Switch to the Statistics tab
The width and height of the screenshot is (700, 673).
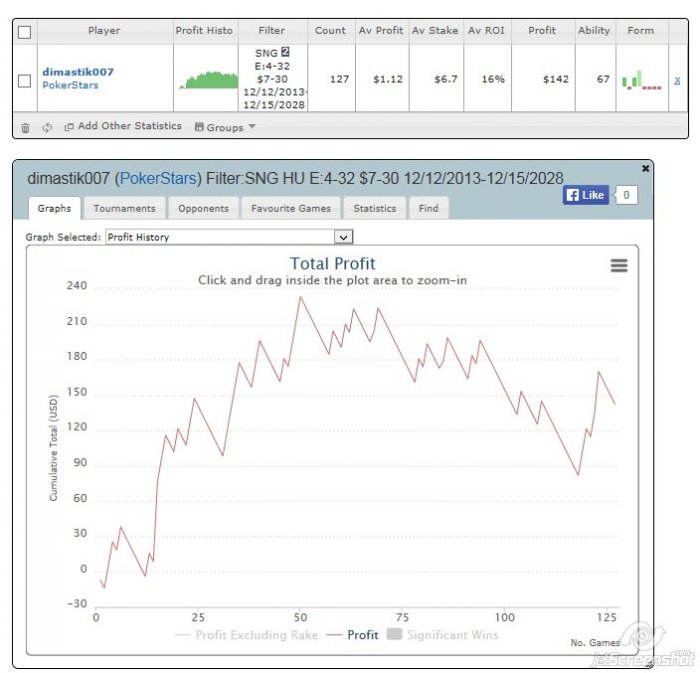point(375,208)
